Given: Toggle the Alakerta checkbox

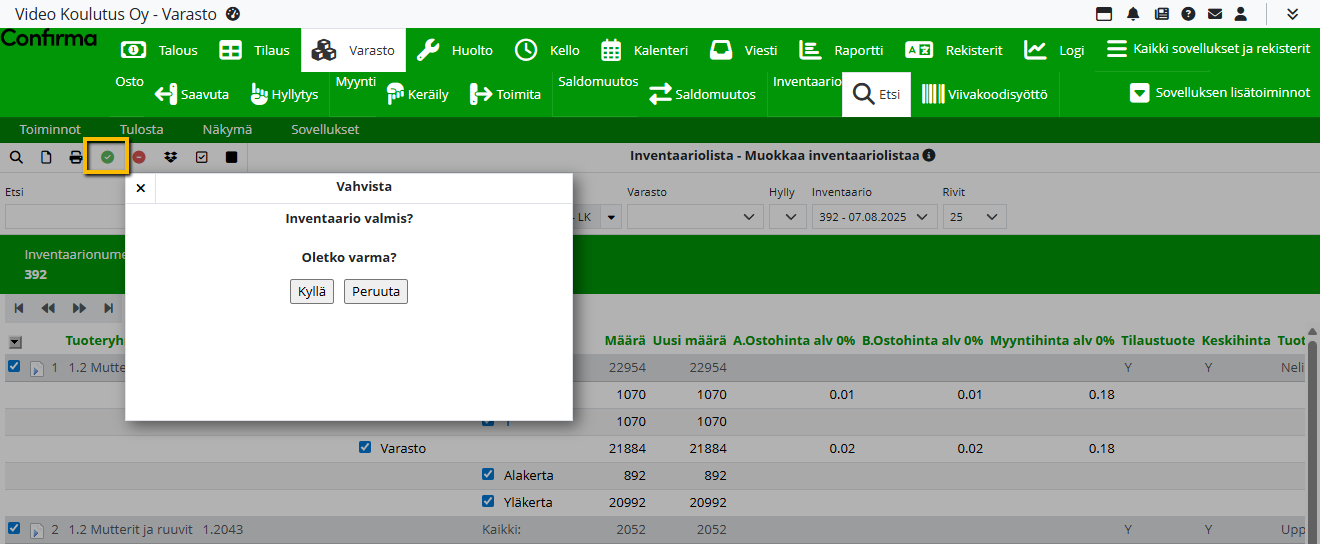Looking at the screenshot, I should (x=488, y=475).
